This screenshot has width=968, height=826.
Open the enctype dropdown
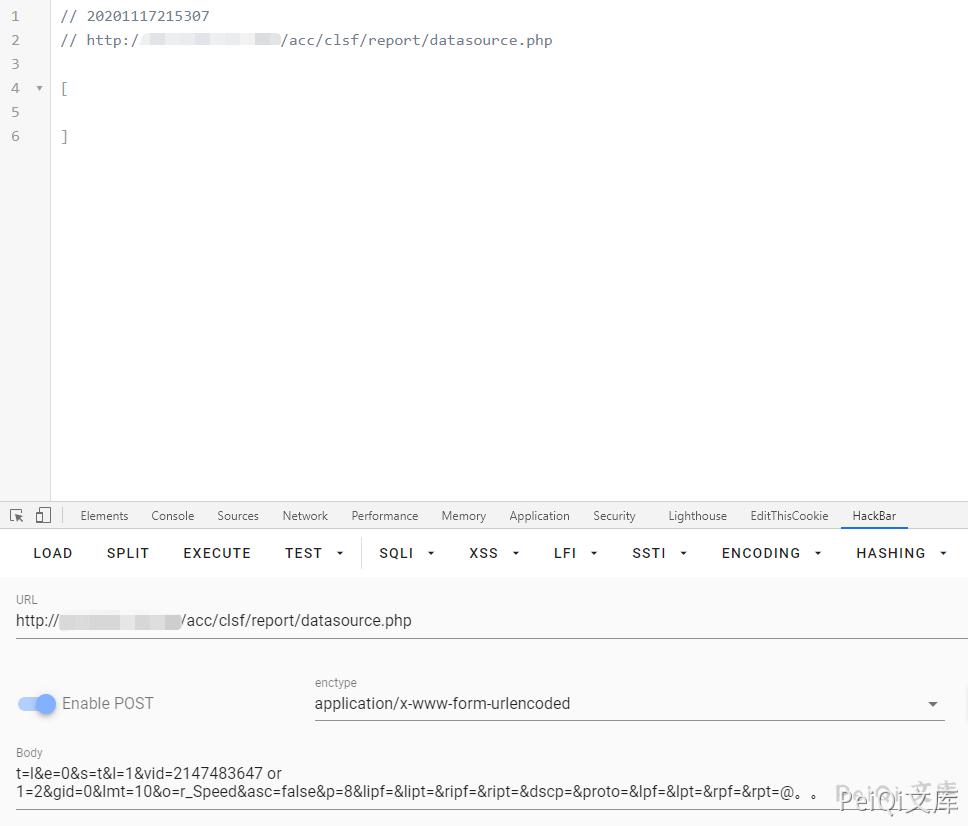(629, 704)
